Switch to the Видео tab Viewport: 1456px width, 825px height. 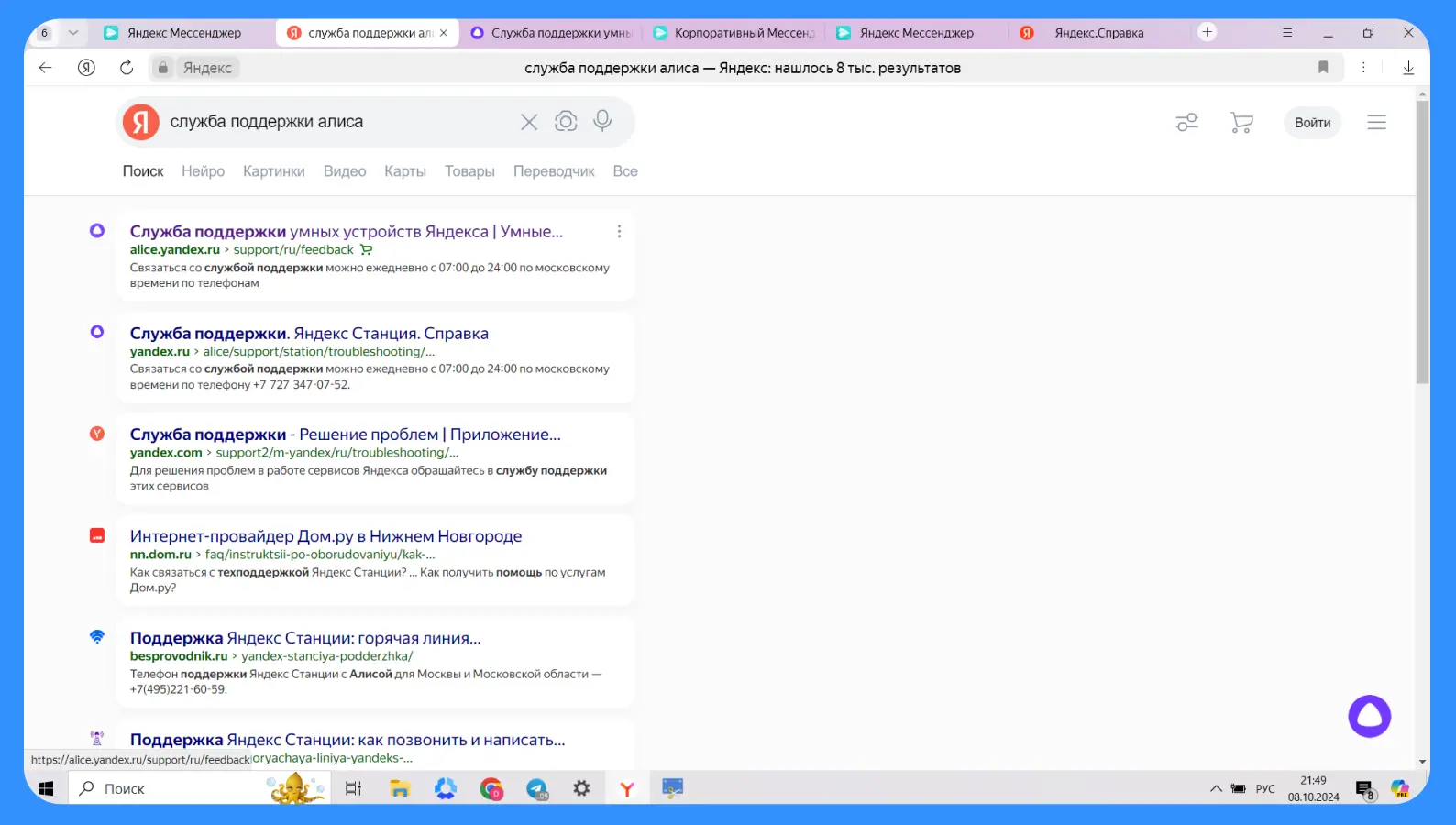pos(345,171)
